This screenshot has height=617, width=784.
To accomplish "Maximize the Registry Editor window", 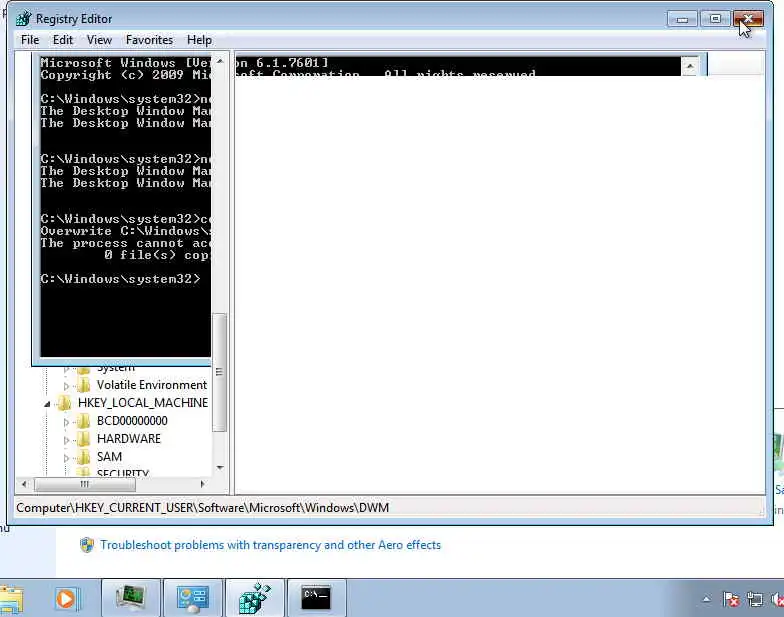I will (715, 19).
